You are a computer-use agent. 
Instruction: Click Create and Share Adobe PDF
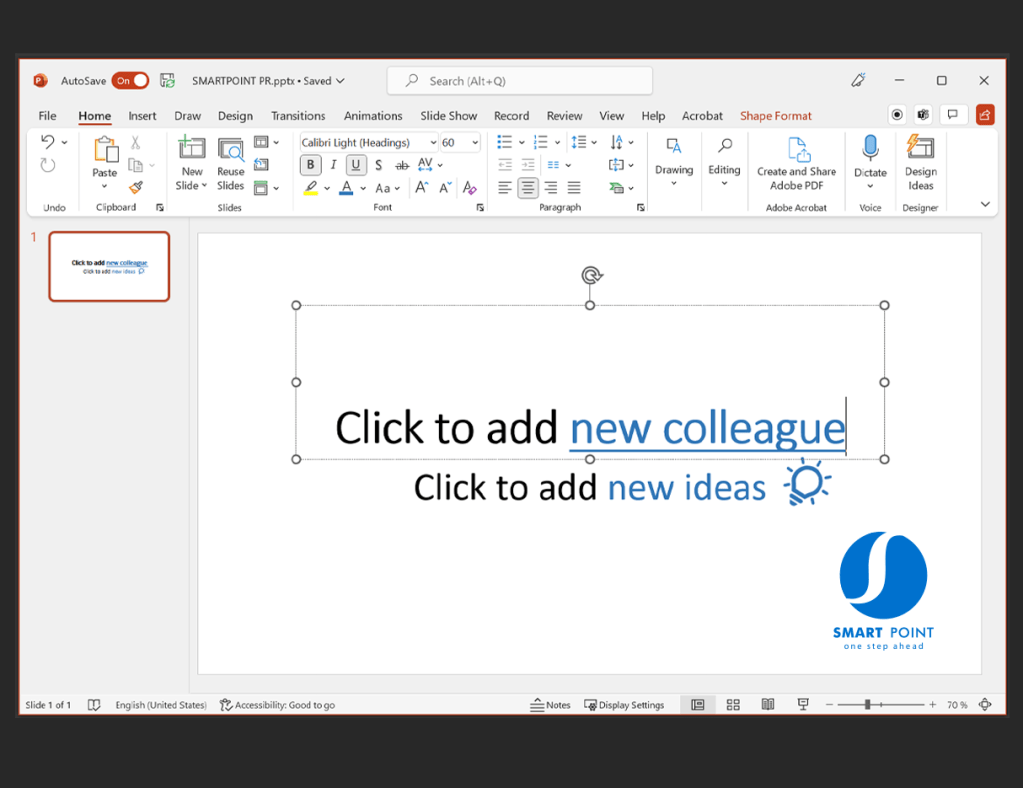[796, 164]
